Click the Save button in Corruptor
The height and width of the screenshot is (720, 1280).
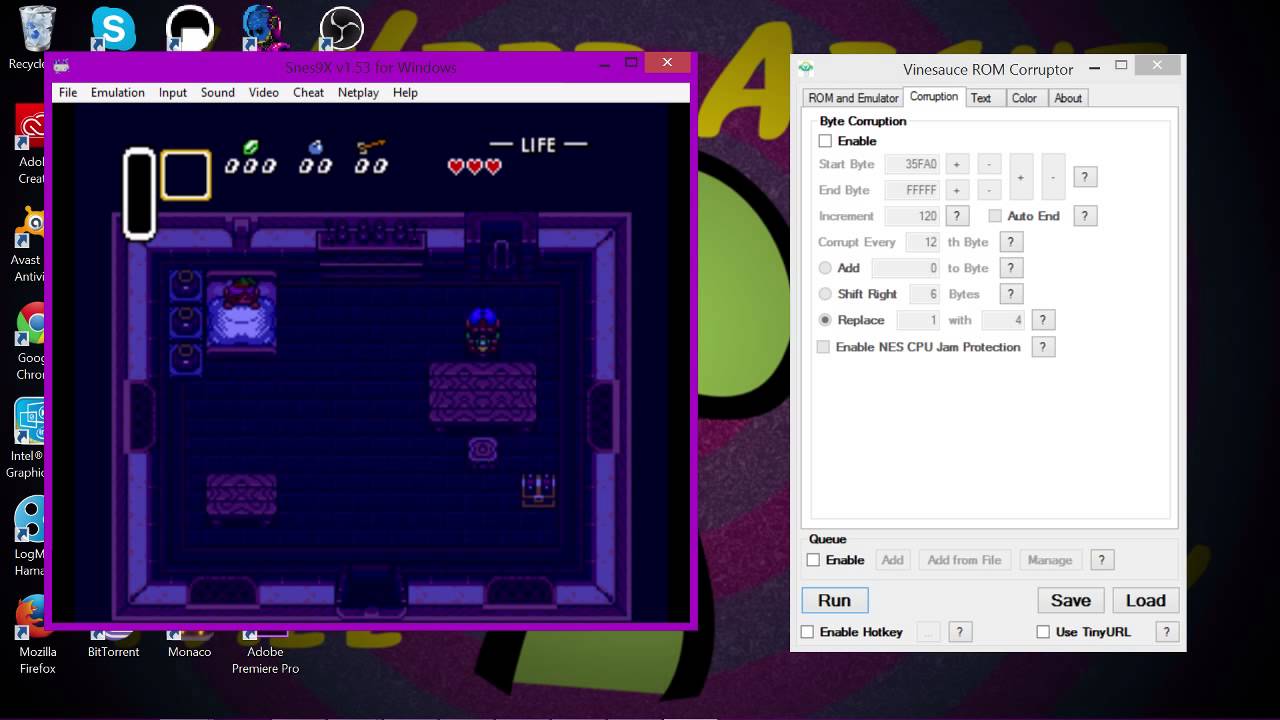1070,600
